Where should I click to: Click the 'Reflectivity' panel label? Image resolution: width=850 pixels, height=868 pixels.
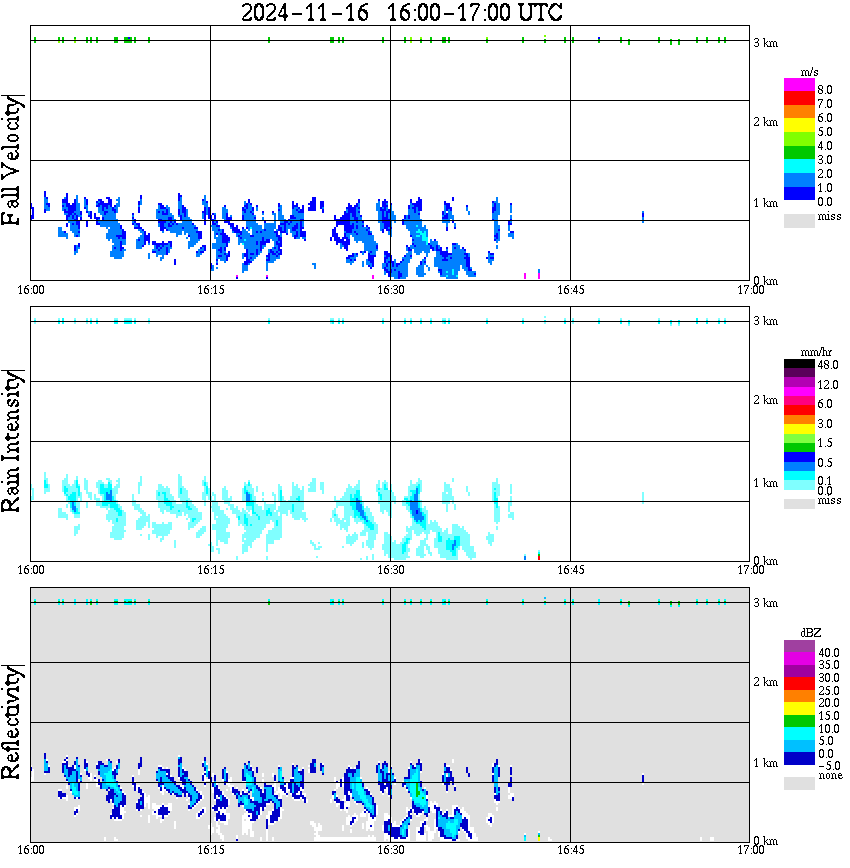pos(11,722)
